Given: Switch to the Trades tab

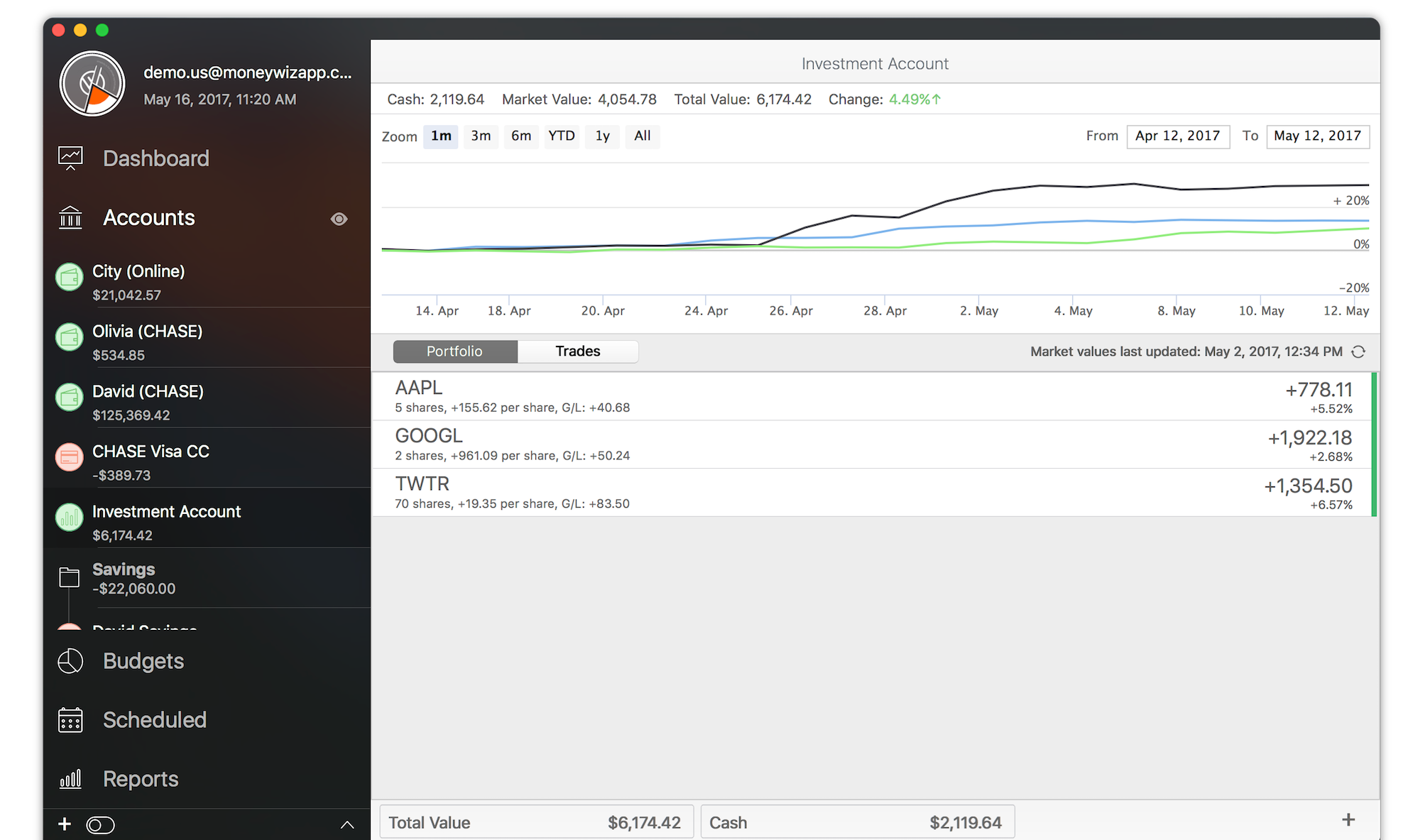Looking at the screenshot, I should coord(578,351).
